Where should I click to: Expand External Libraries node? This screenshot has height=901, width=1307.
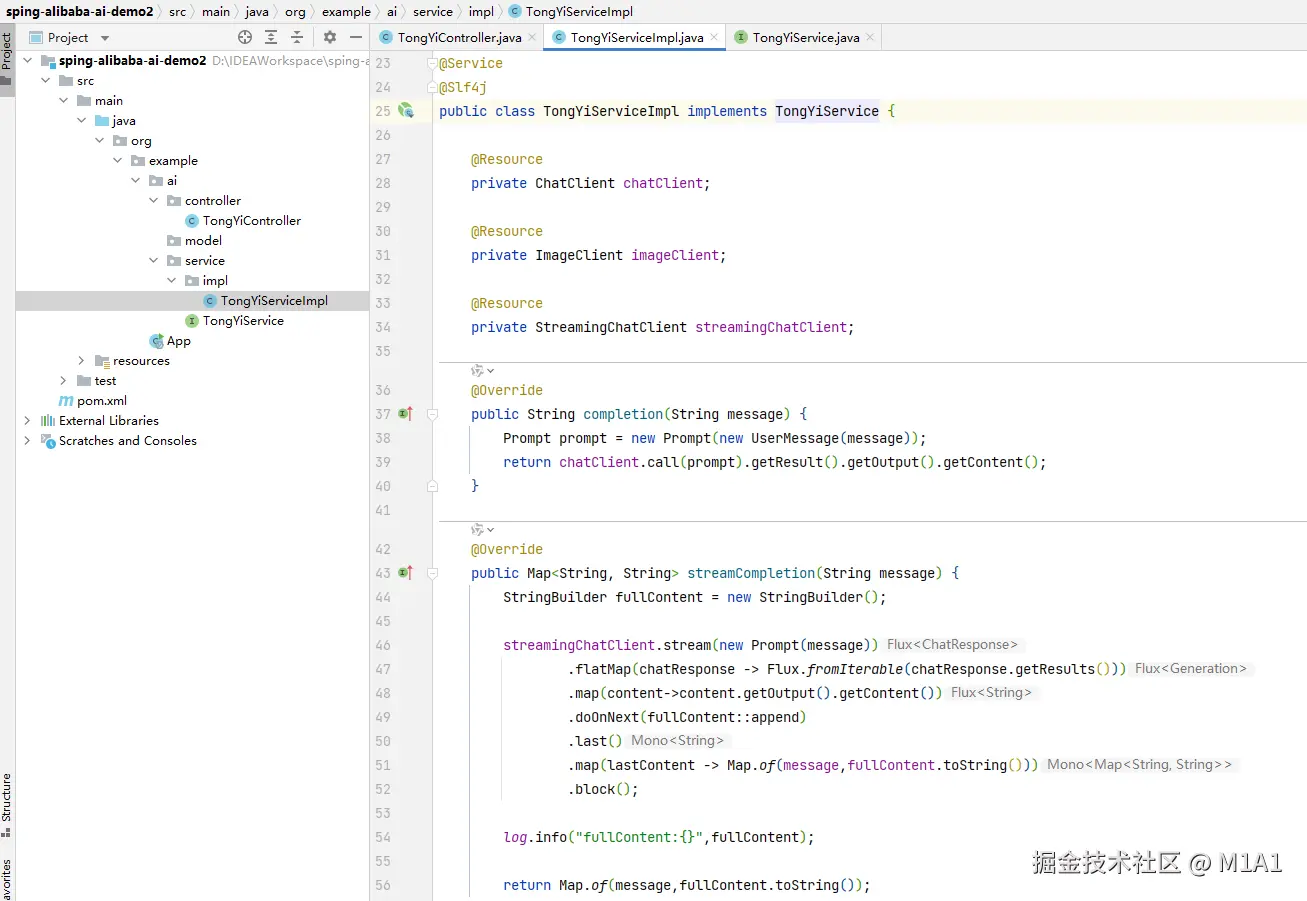[x=27, y=421]
